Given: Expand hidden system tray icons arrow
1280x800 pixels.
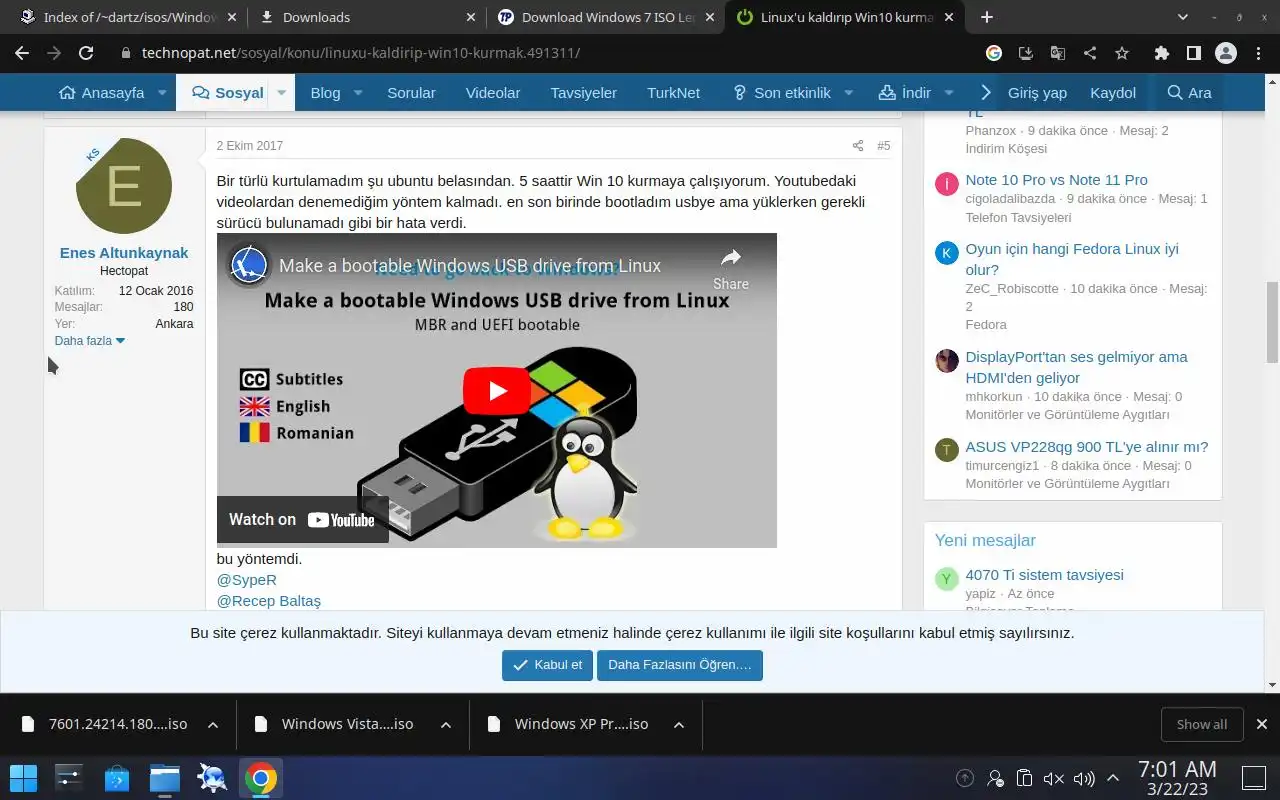Looking at the screenshot, I should [x=1113, y=778].
